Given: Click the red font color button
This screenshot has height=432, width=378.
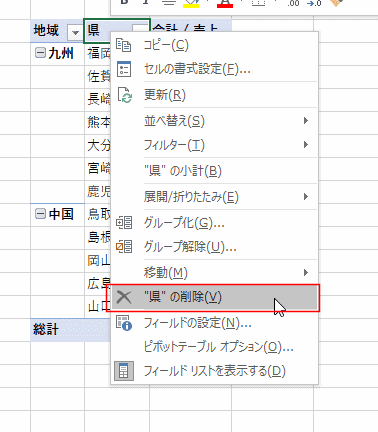Looking at the screenshot, I should [x=225, y=4].
